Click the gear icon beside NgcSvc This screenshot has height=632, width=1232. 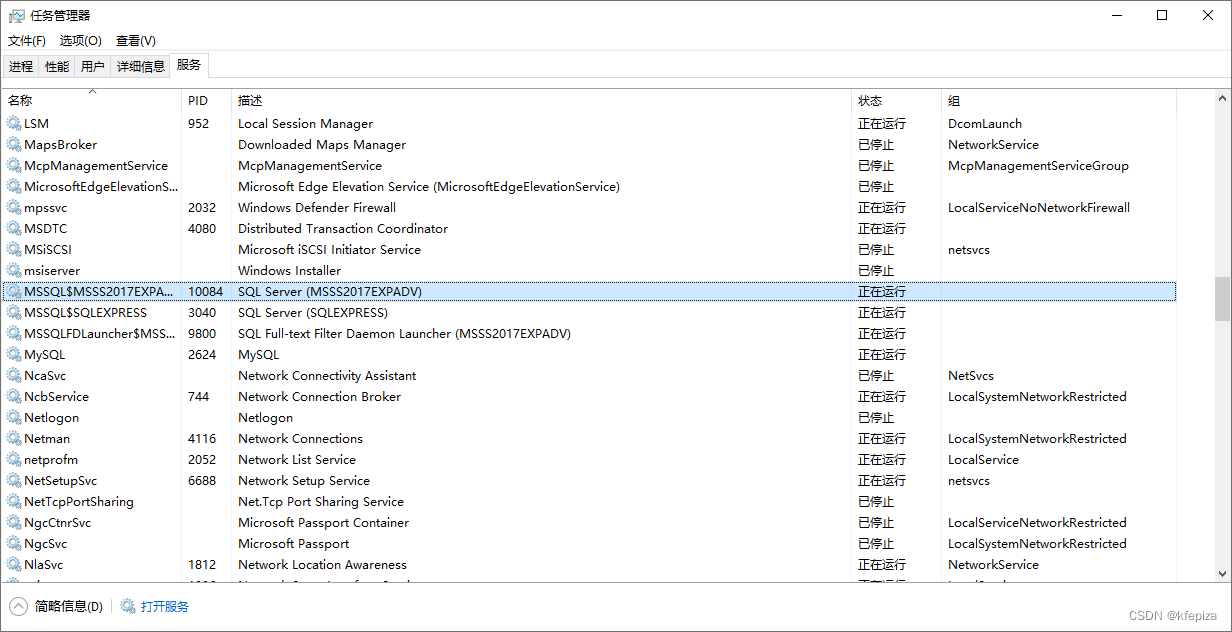point(14,544)
